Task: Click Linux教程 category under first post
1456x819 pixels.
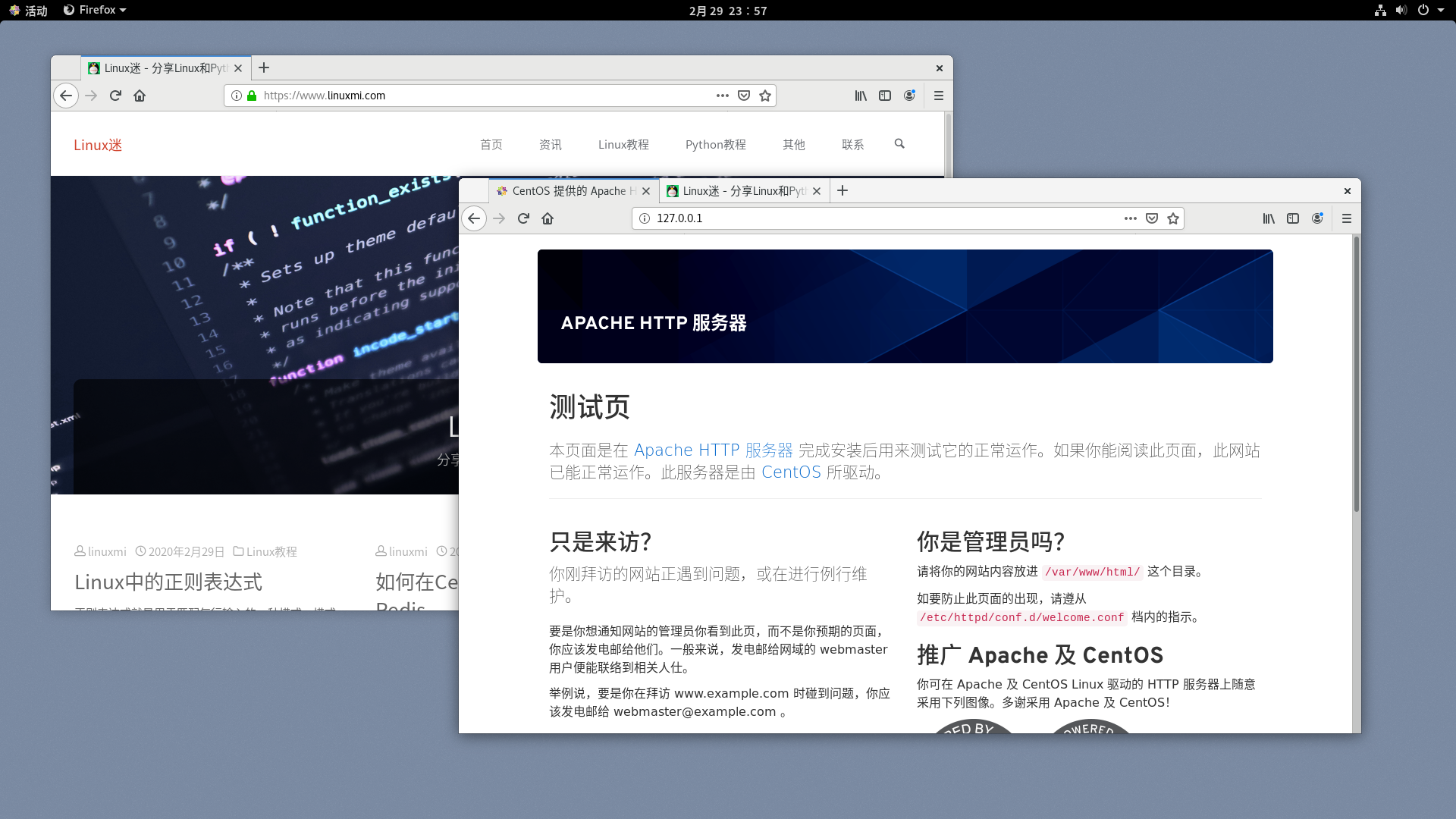Action: tap(271, 552)
